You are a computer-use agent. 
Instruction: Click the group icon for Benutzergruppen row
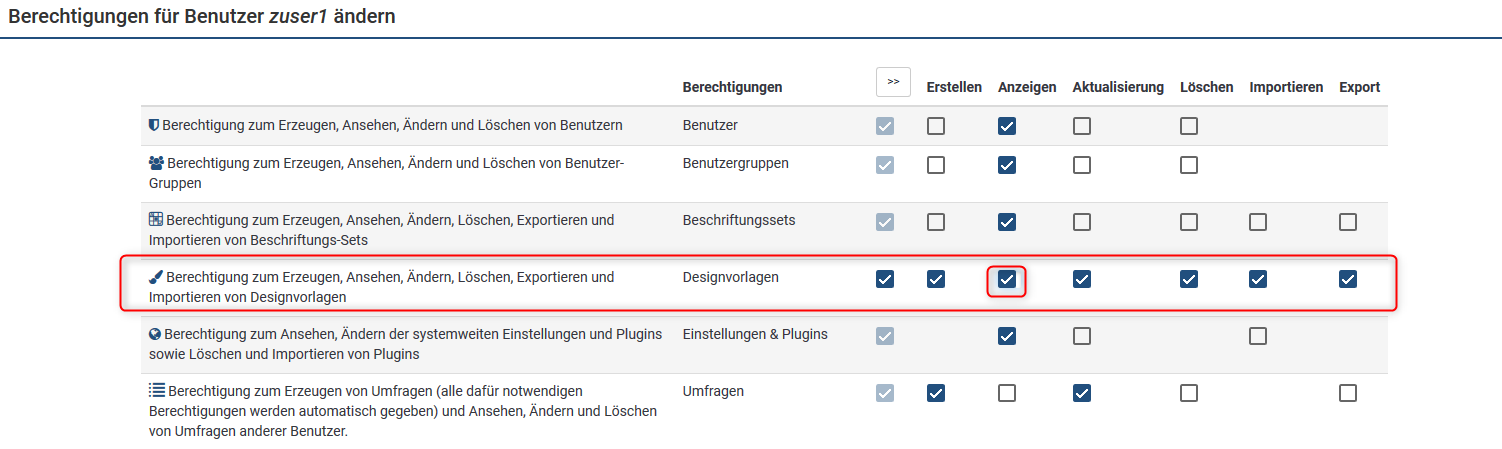click(156, 163)
